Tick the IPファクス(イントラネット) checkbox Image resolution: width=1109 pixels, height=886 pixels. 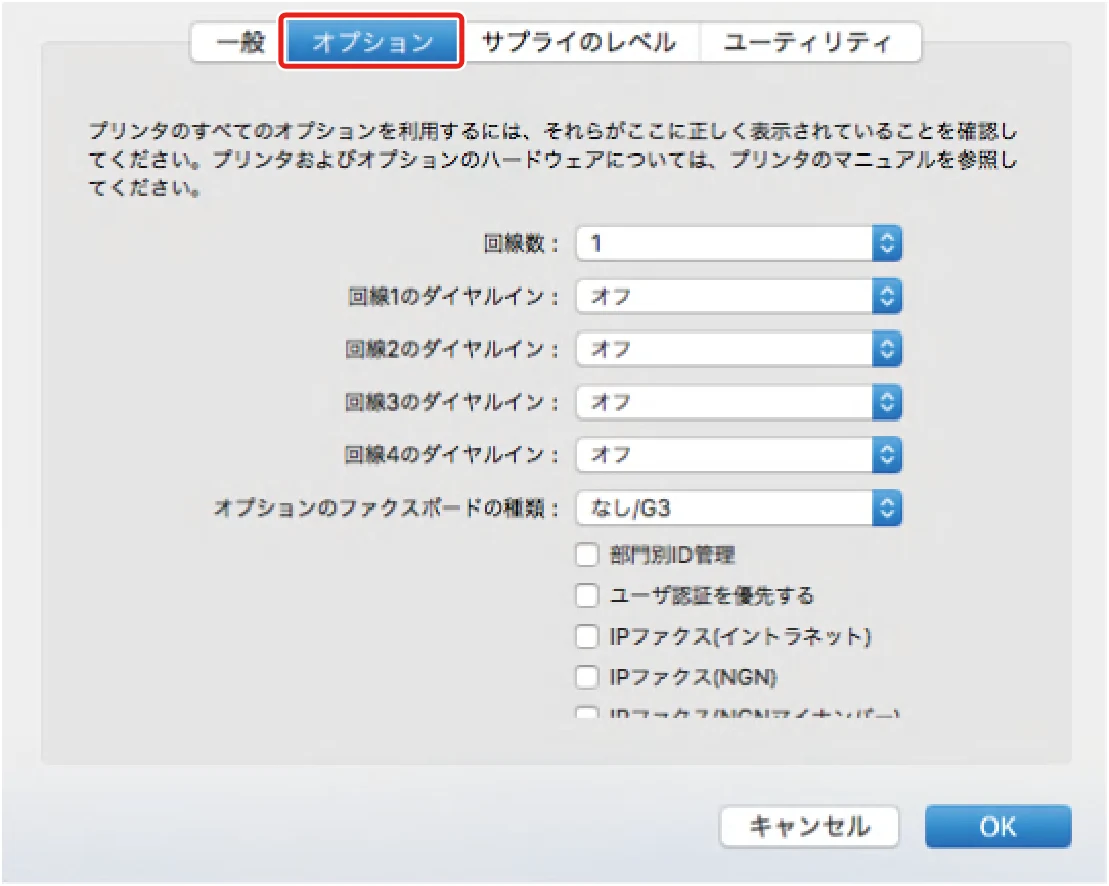587,636
